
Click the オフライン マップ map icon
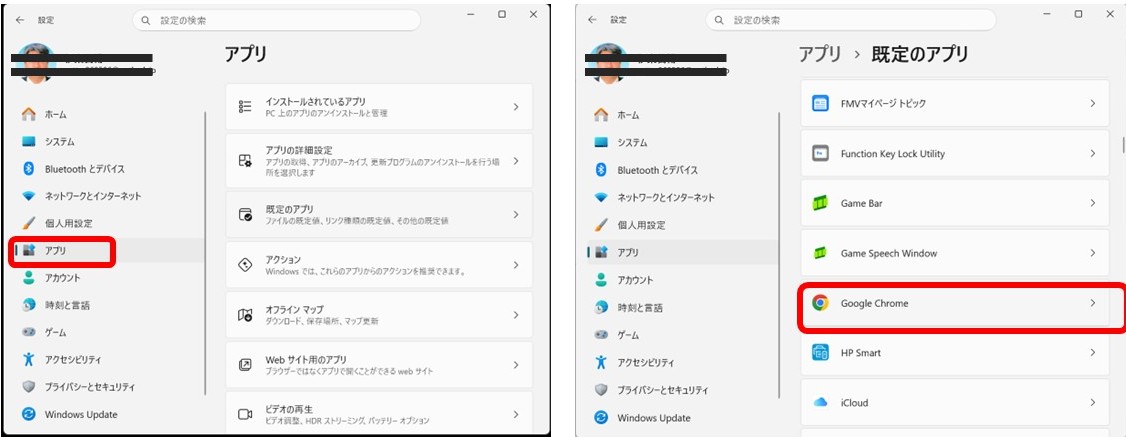pos(245,315)
